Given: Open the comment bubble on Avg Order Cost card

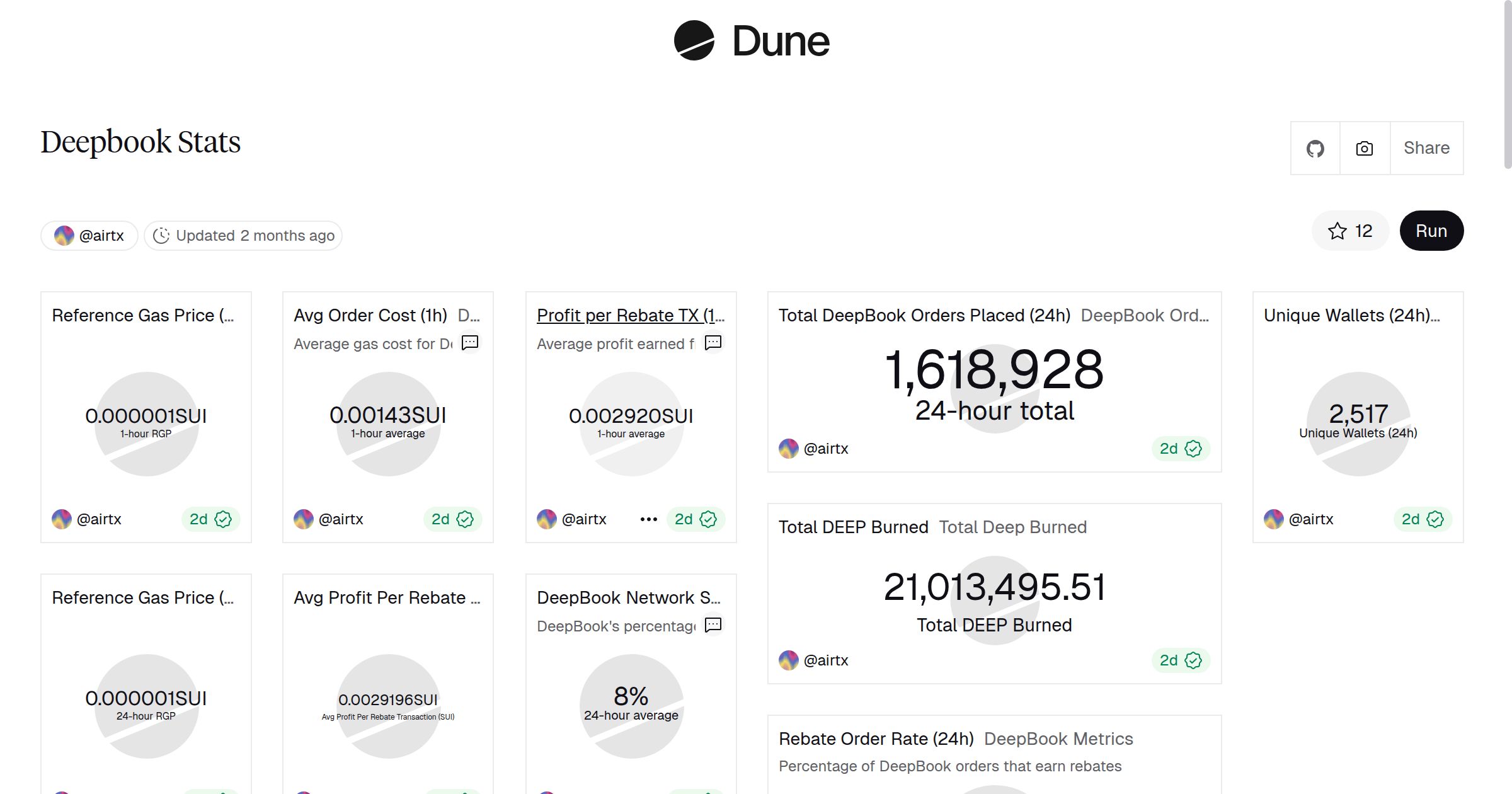Looking at the screenshot, I should tap(469, 343).
